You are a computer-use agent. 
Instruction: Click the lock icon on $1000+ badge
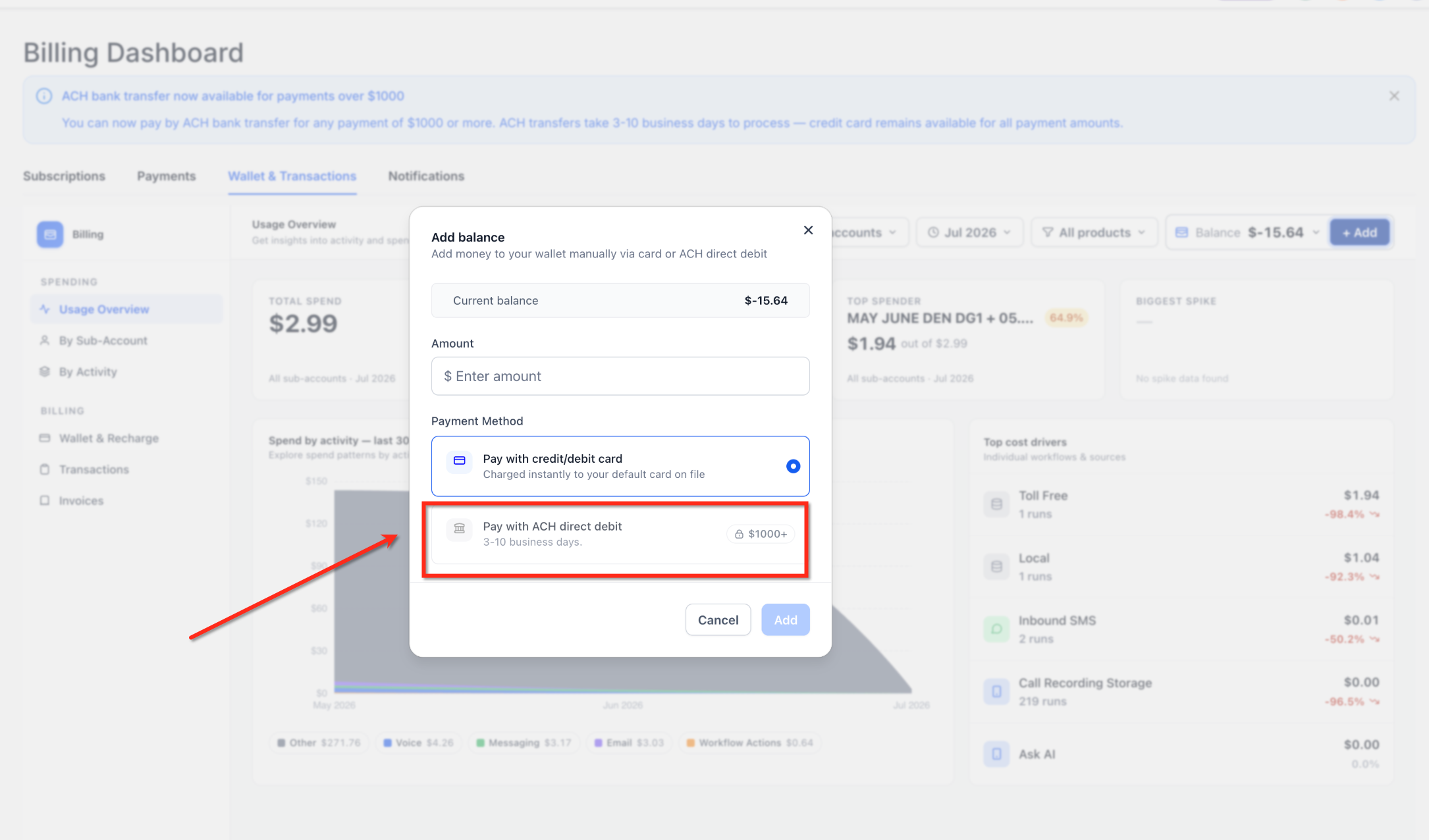pos(739,534)
